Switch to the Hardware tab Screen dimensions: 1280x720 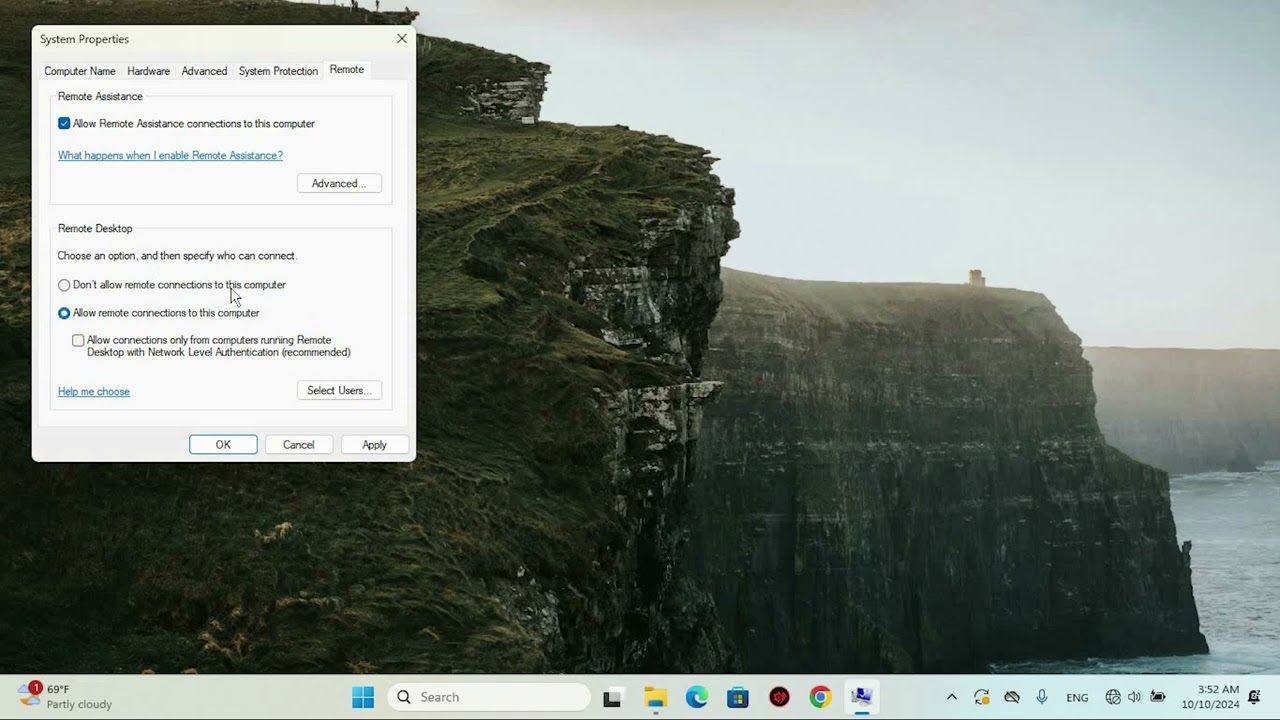click(x=148, y=71)
